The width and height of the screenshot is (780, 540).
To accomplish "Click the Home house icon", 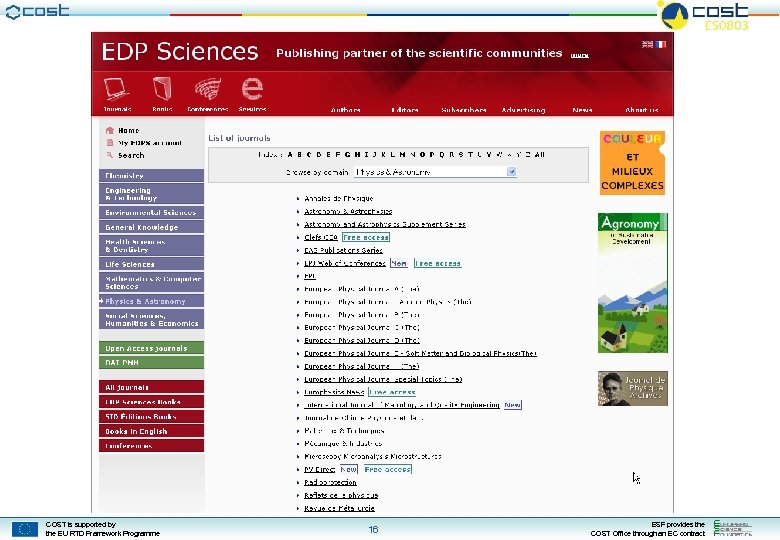I will point(109,130).
